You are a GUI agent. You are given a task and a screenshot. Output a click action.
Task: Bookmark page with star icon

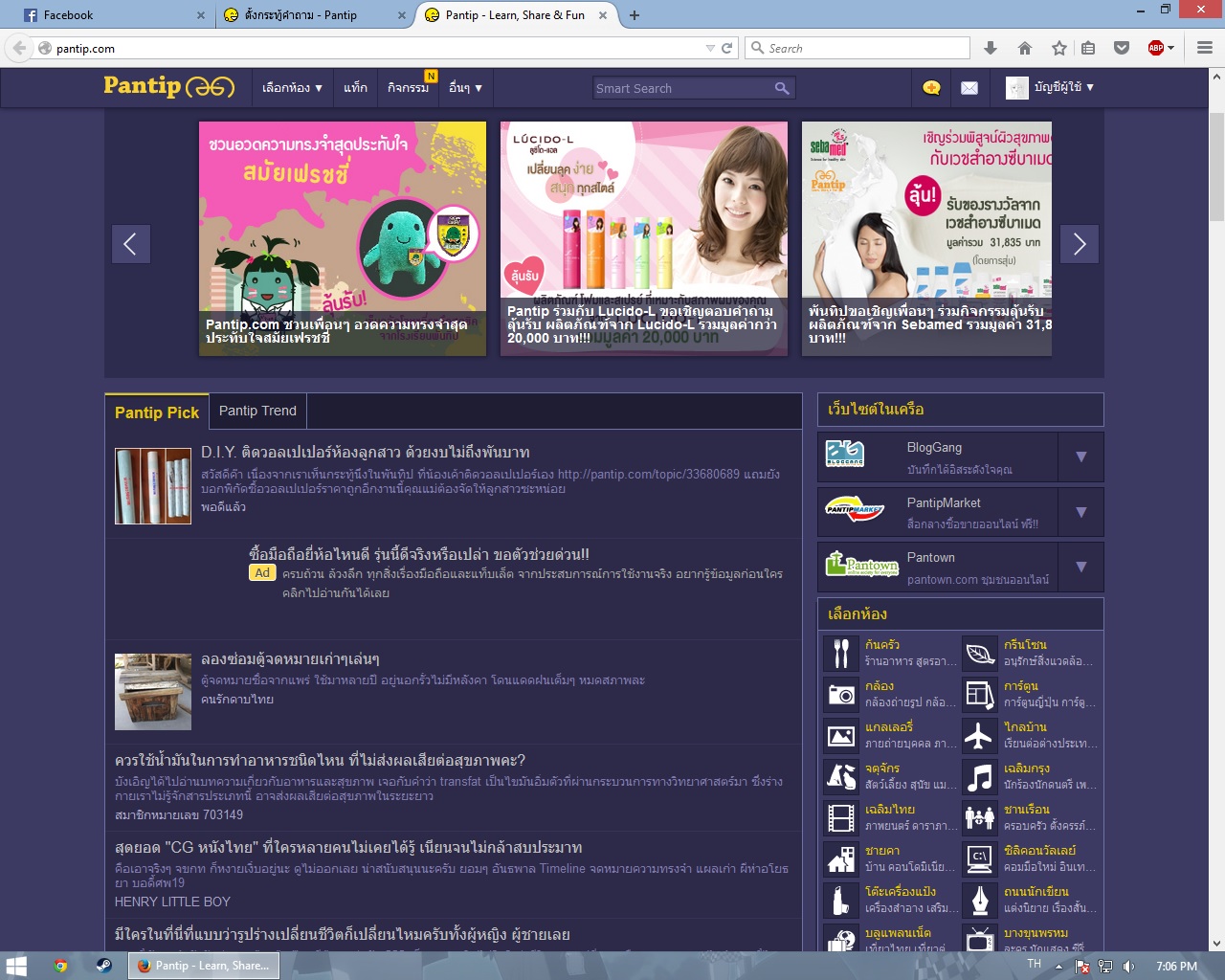[1059, 48]
